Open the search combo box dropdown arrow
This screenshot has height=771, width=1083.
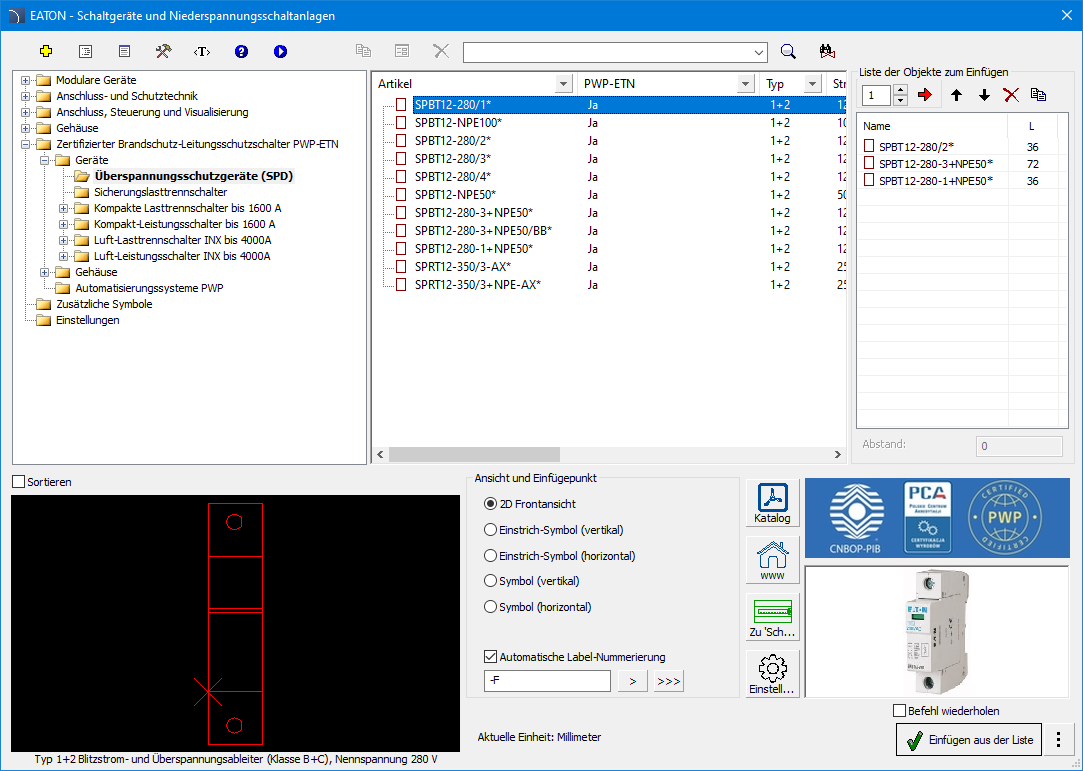pyautogui.click(x=758, y=52)
